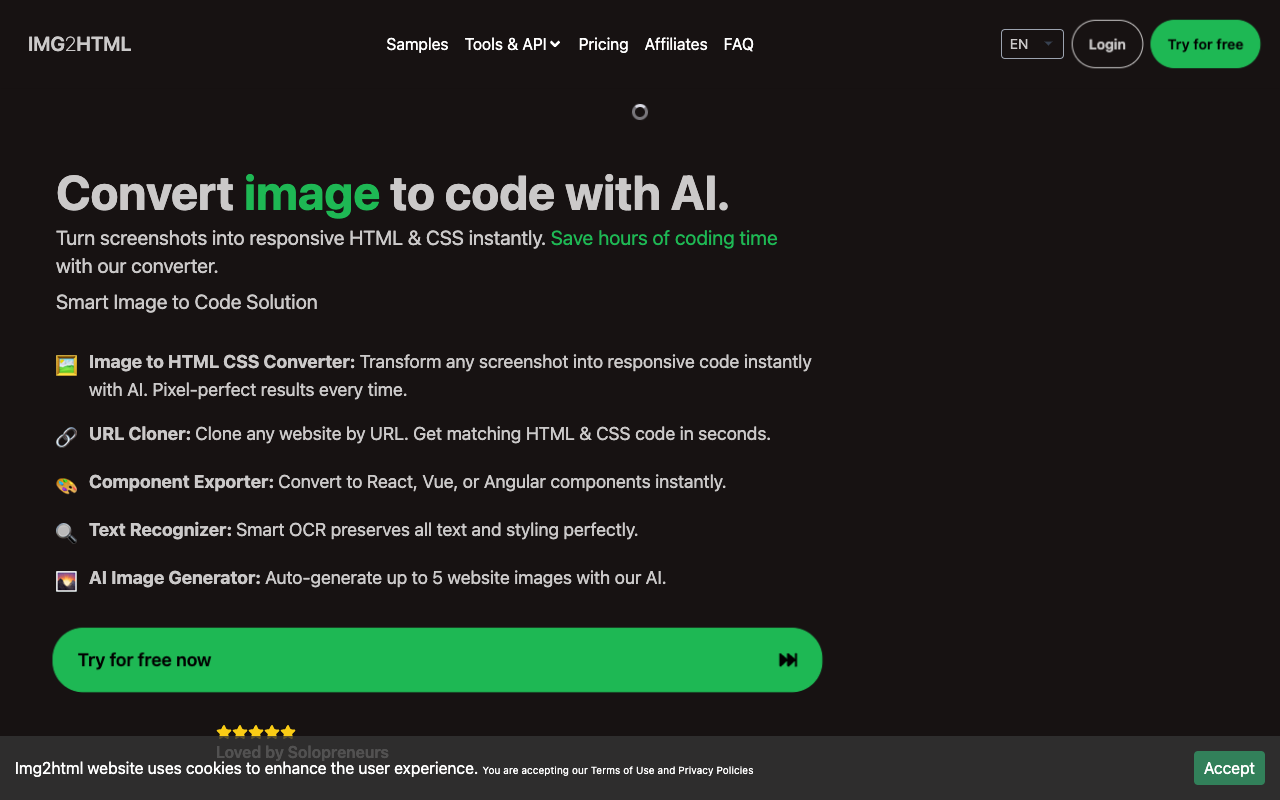Click the Login button
1280x800 pixels.
[x=1107, y=44]
